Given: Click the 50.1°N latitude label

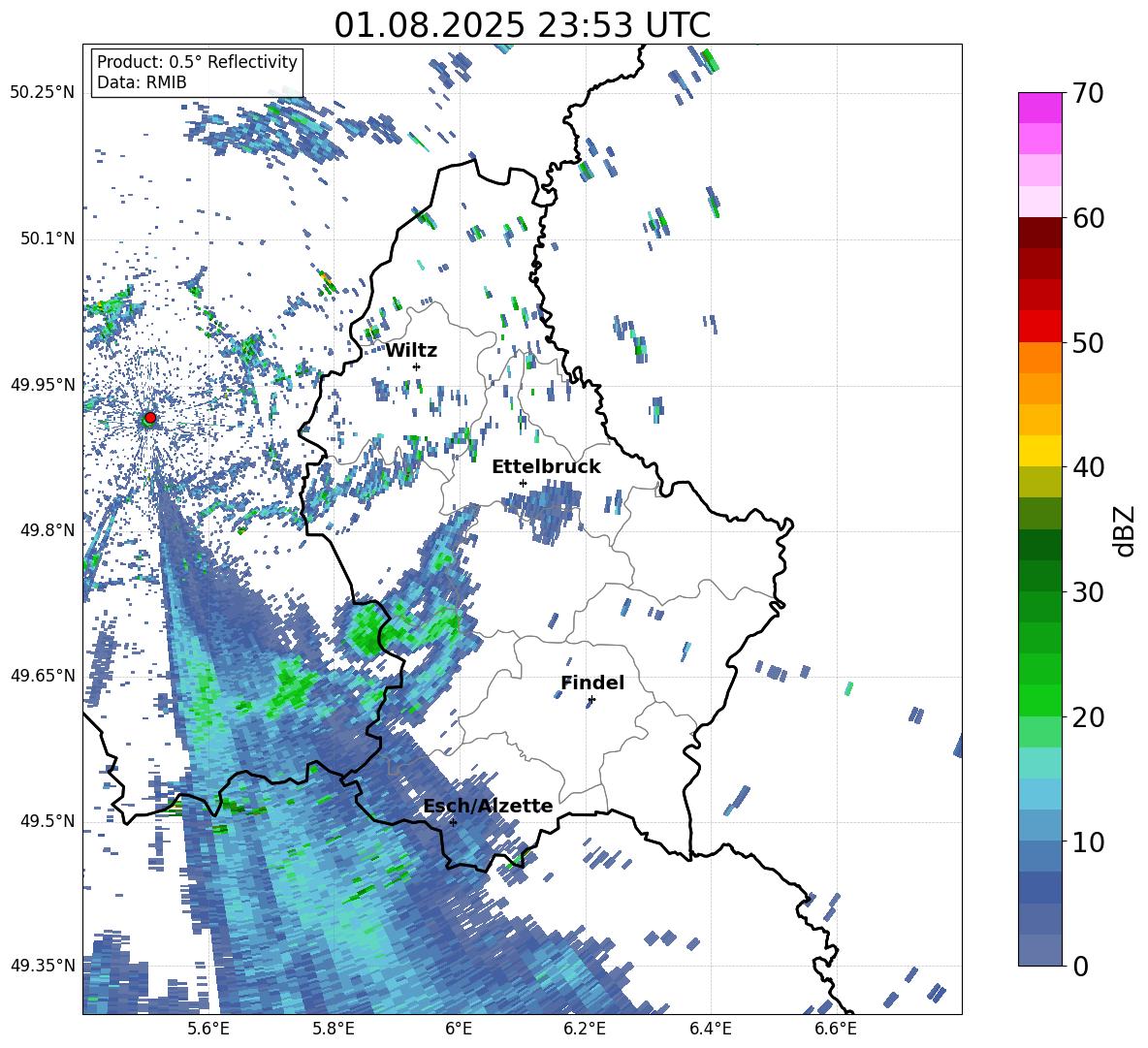Looking at the screenshot, I should (x=47, y=239).
